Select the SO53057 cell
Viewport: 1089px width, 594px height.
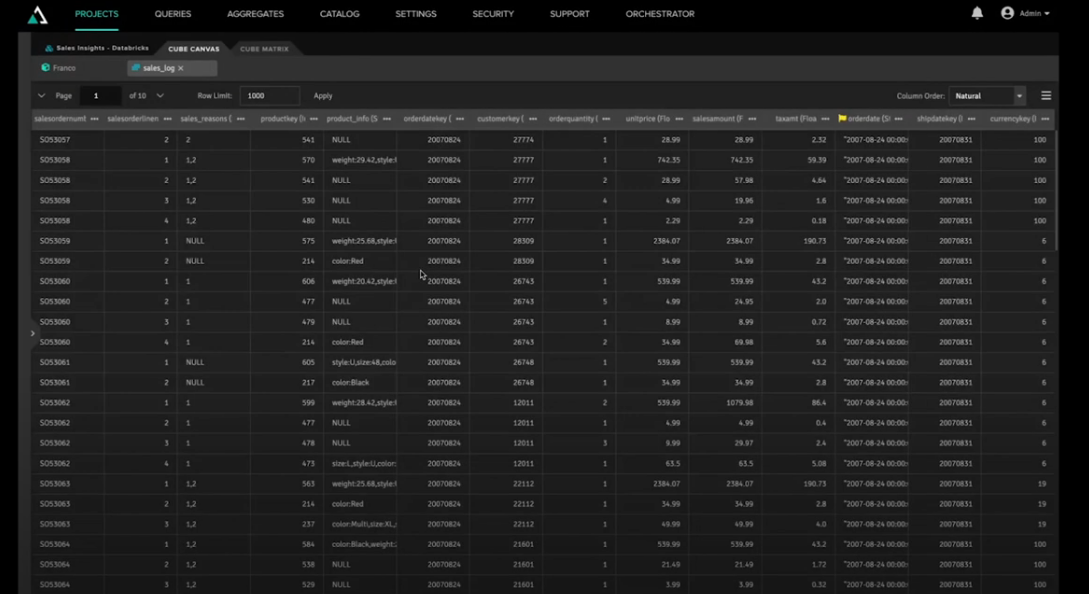[x=68, y=140]
